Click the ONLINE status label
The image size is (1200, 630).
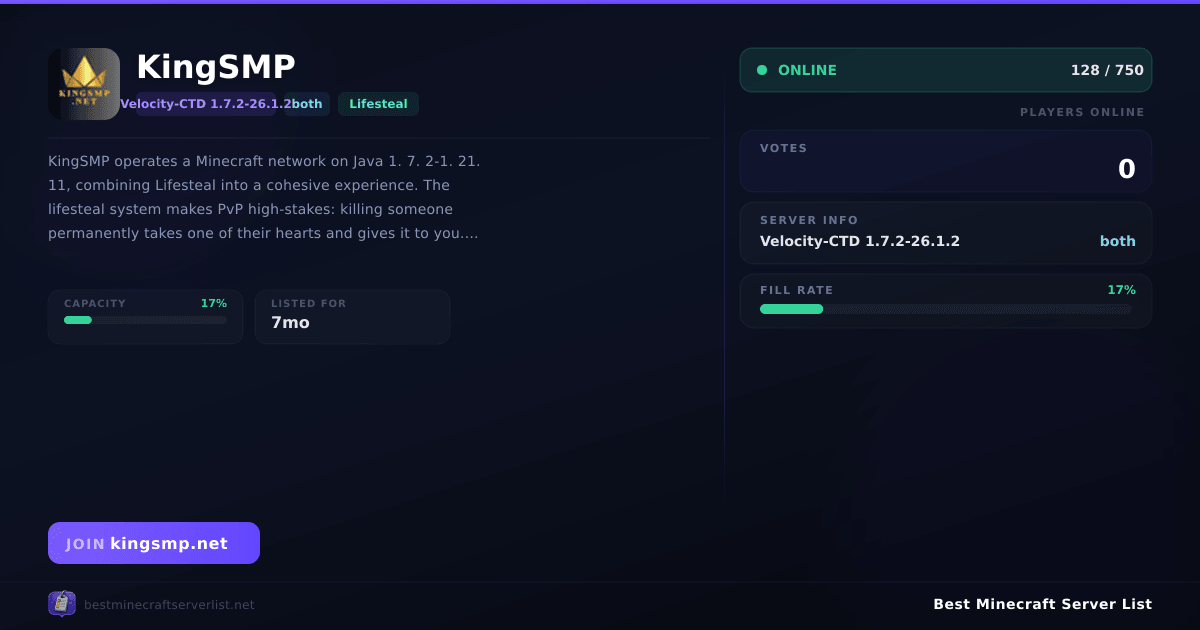tap(807, 70)
